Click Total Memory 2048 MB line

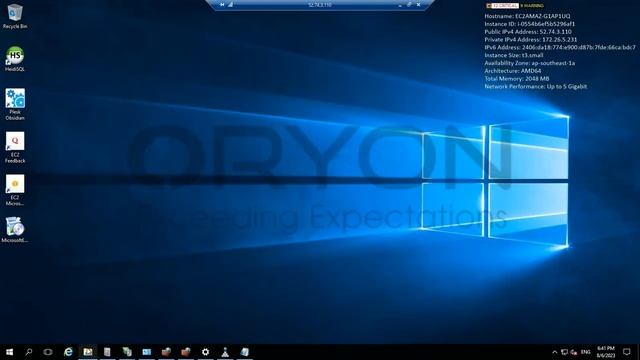[517, 78]
